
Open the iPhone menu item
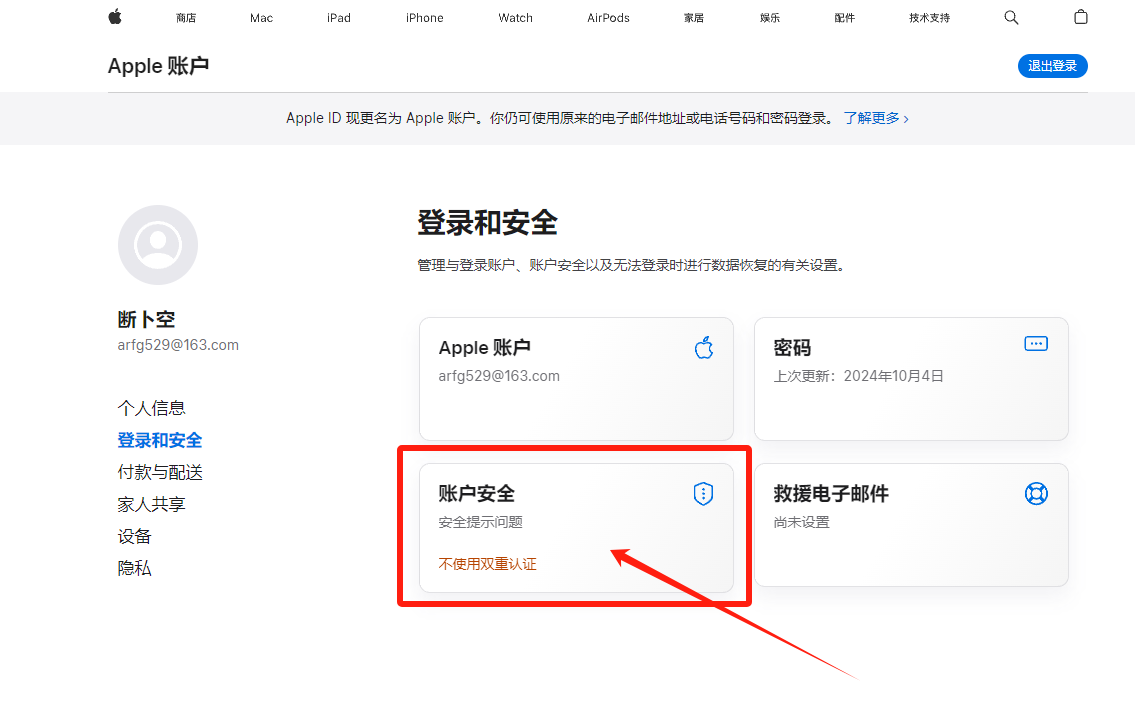425,18
